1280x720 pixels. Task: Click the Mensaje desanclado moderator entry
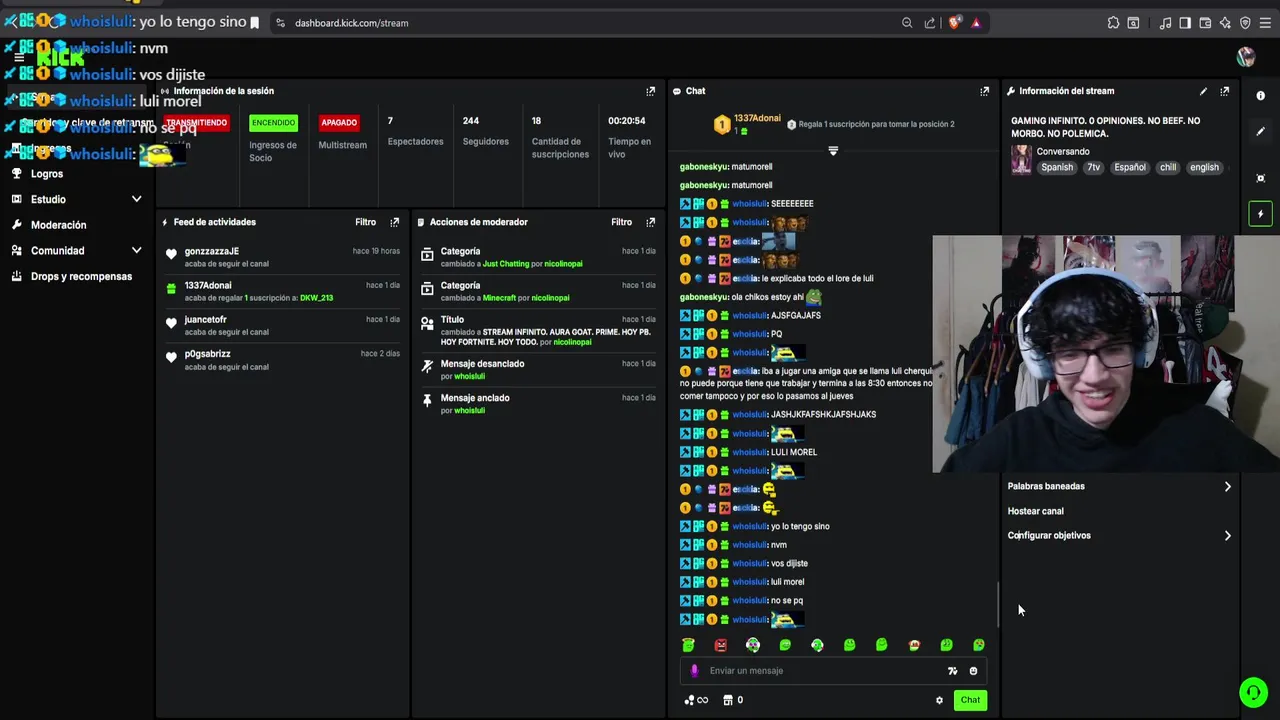pos(540,369)
